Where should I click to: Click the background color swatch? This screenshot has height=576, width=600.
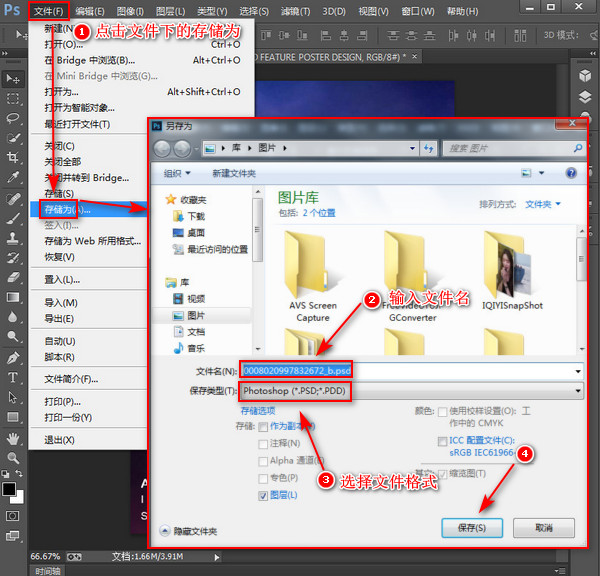coord(19,498)
